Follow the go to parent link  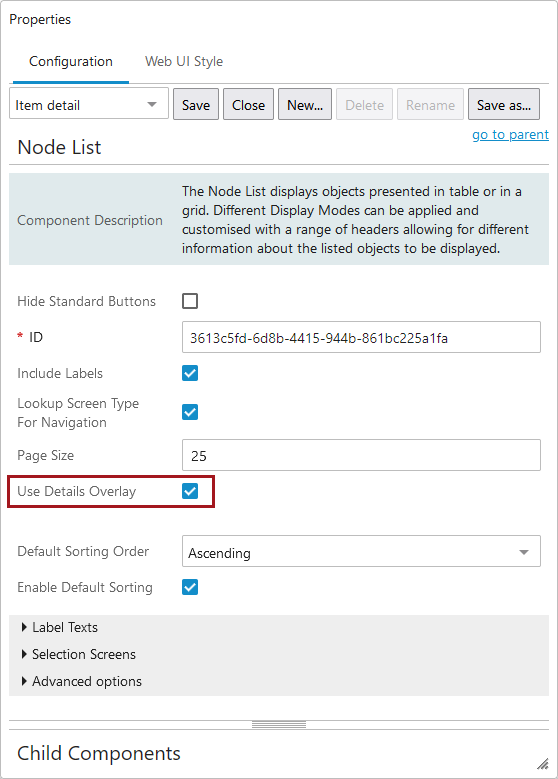tap(510, 135)
